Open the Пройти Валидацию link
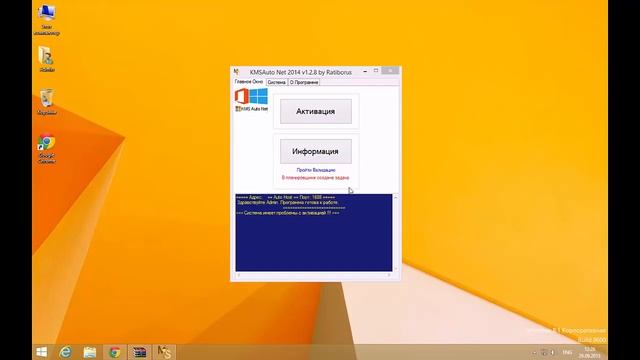This screenshot has width=640, height=360. 316,170
